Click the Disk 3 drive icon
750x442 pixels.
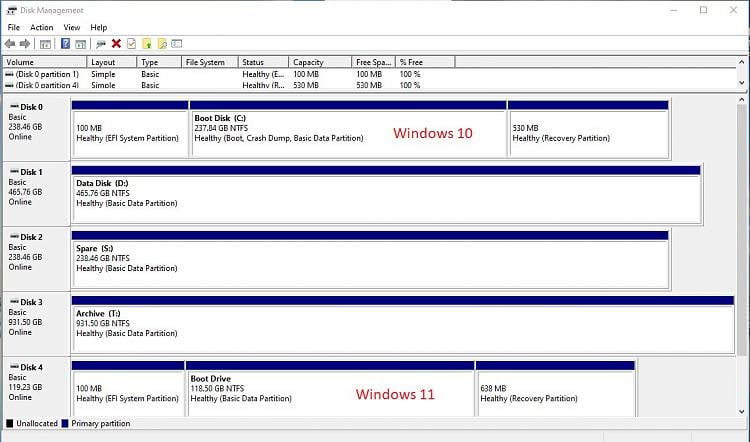(x=14, y=301)
